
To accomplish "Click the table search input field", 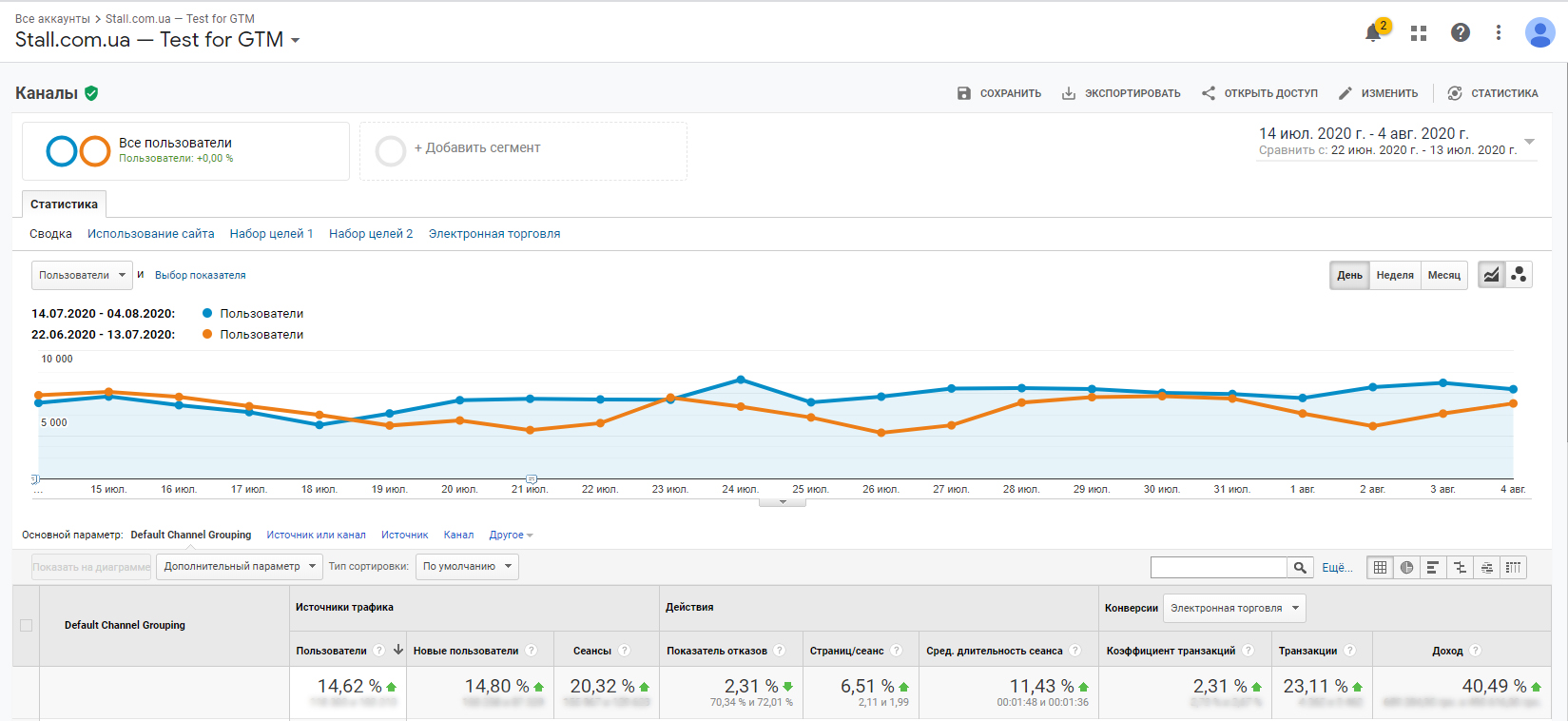I will tap(1218, 568).
